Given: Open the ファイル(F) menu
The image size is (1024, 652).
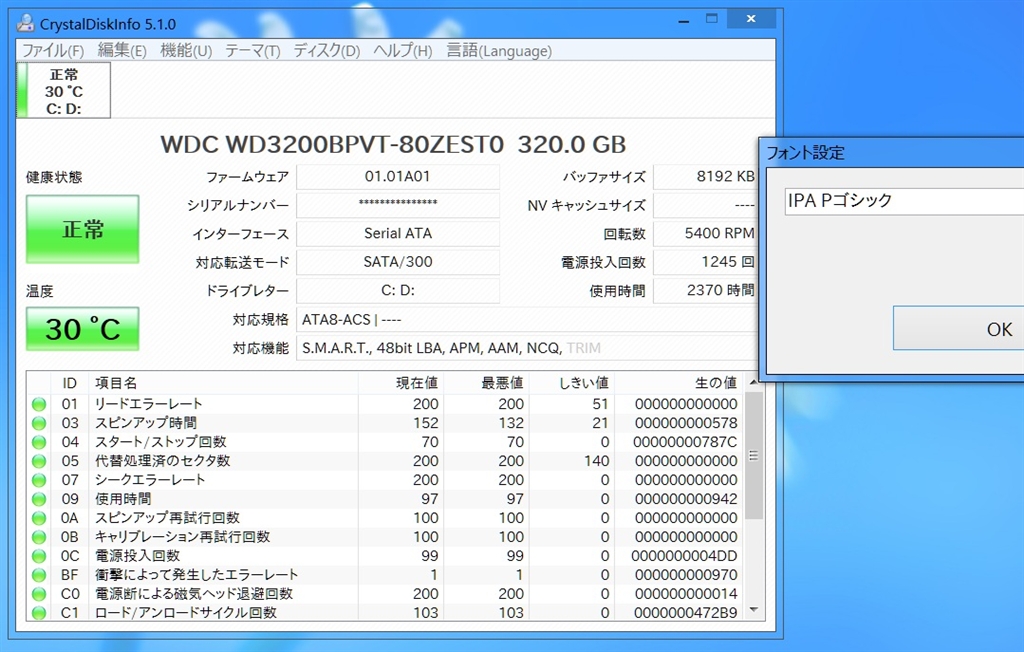Looking at the screenshot, I should point(53,51).
